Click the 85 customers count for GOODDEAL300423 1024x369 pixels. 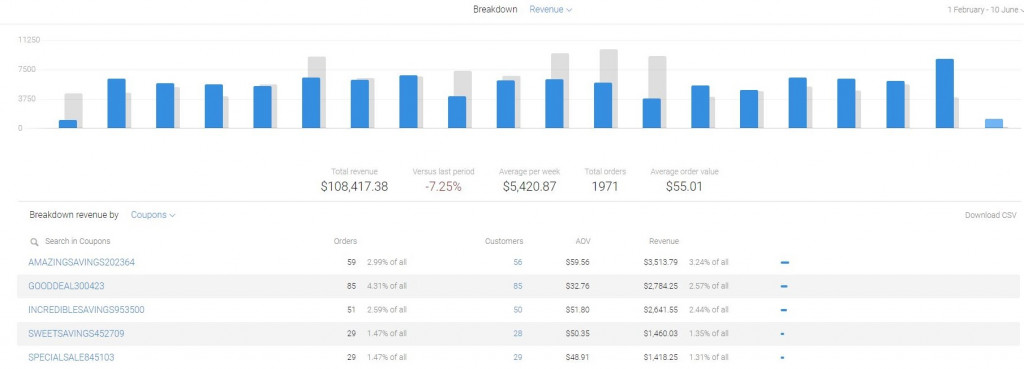(518, 286)
